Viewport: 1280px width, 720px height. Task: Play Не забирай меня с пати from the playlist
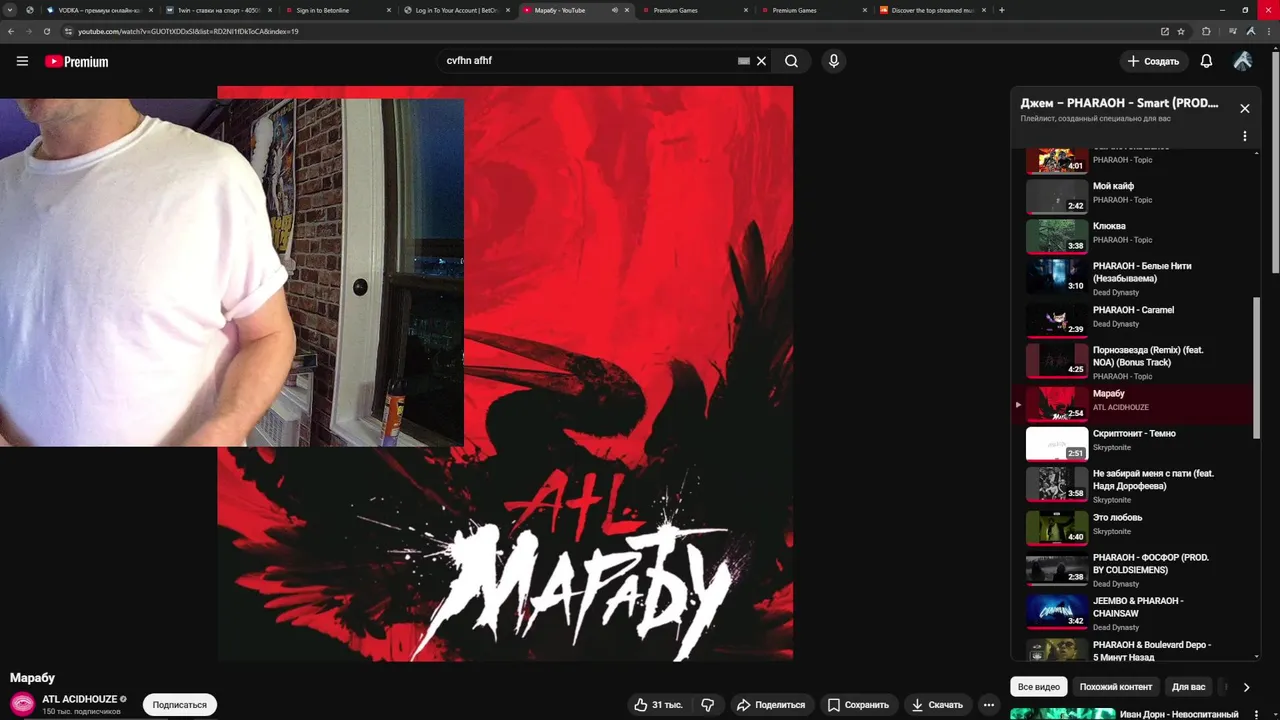(x=1138, y=485)
